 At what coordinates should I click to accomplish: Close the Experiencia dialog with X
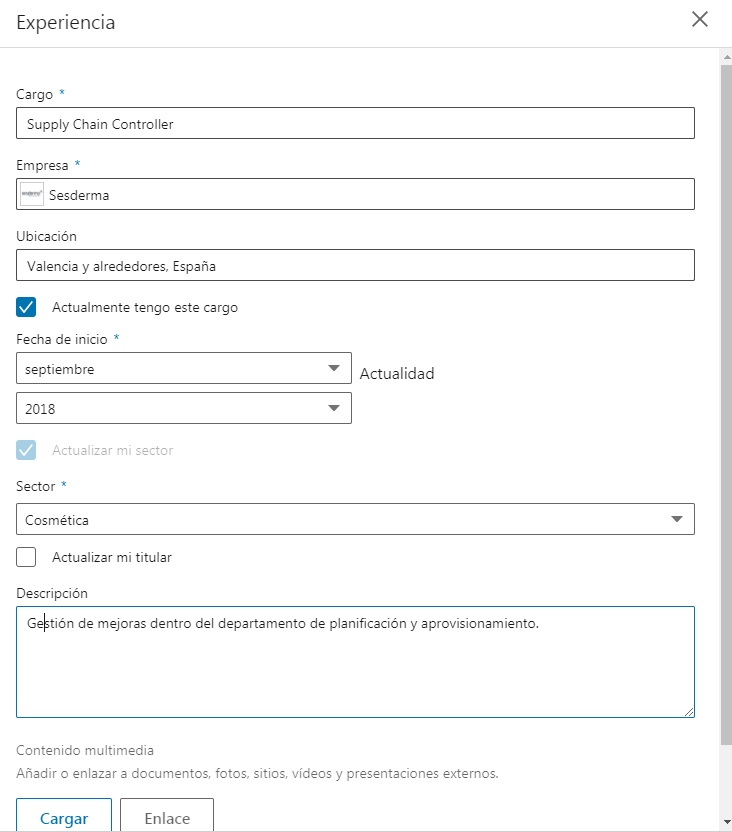point(700,20)
